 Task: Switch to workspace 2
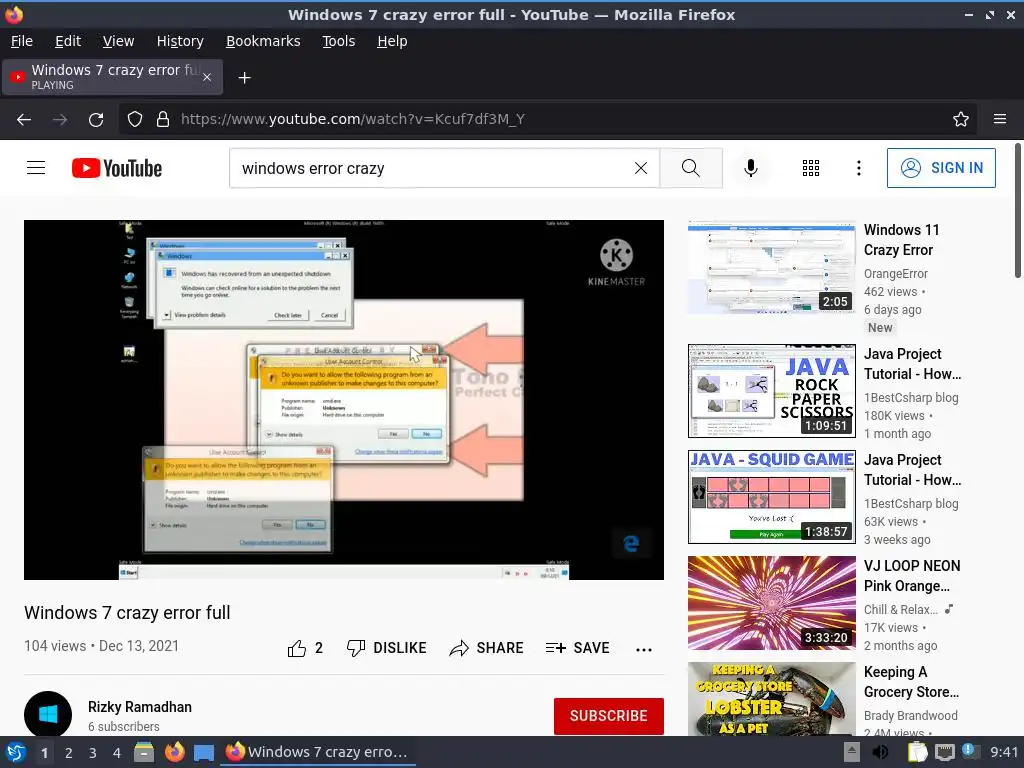coord(69,752)
